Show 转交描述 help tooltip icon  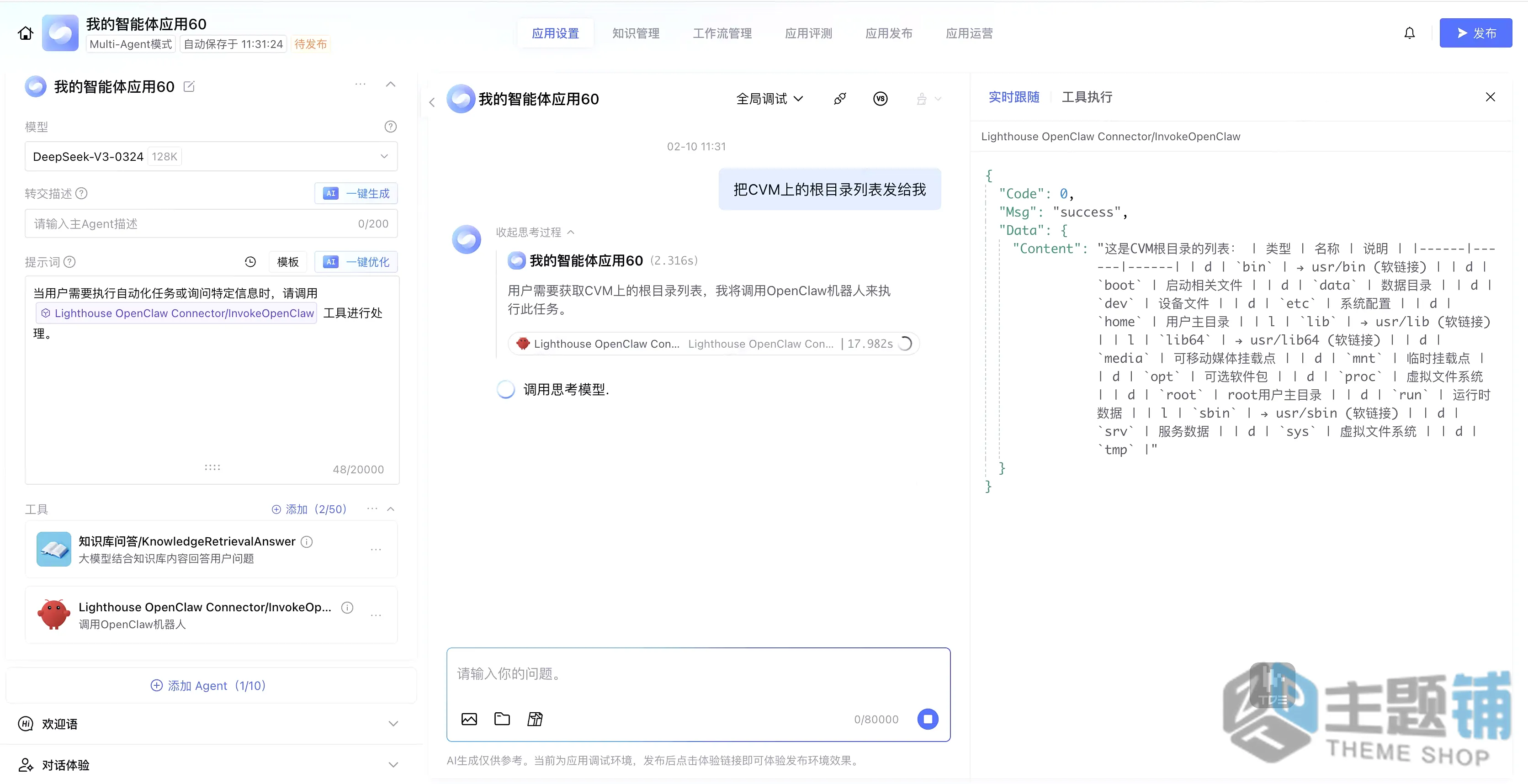click(82, 193)
